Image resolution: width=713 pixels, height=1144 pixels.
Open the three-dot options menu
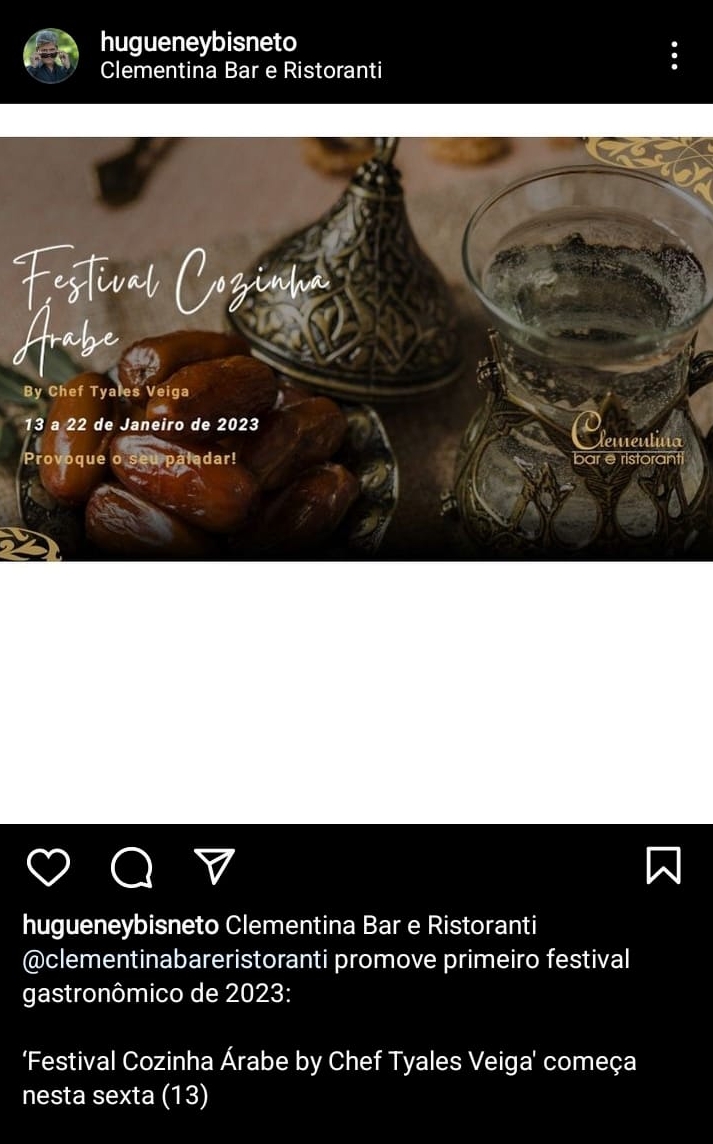[674, 55]
